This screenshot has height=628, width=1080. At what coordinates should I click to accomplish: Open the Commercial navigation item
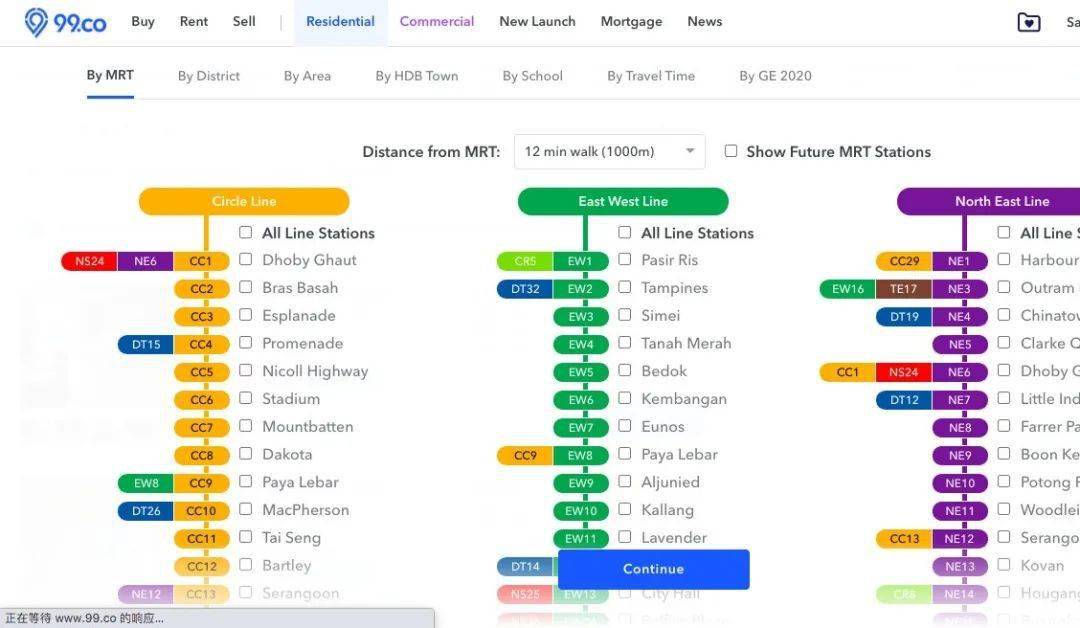coord(437,21)
